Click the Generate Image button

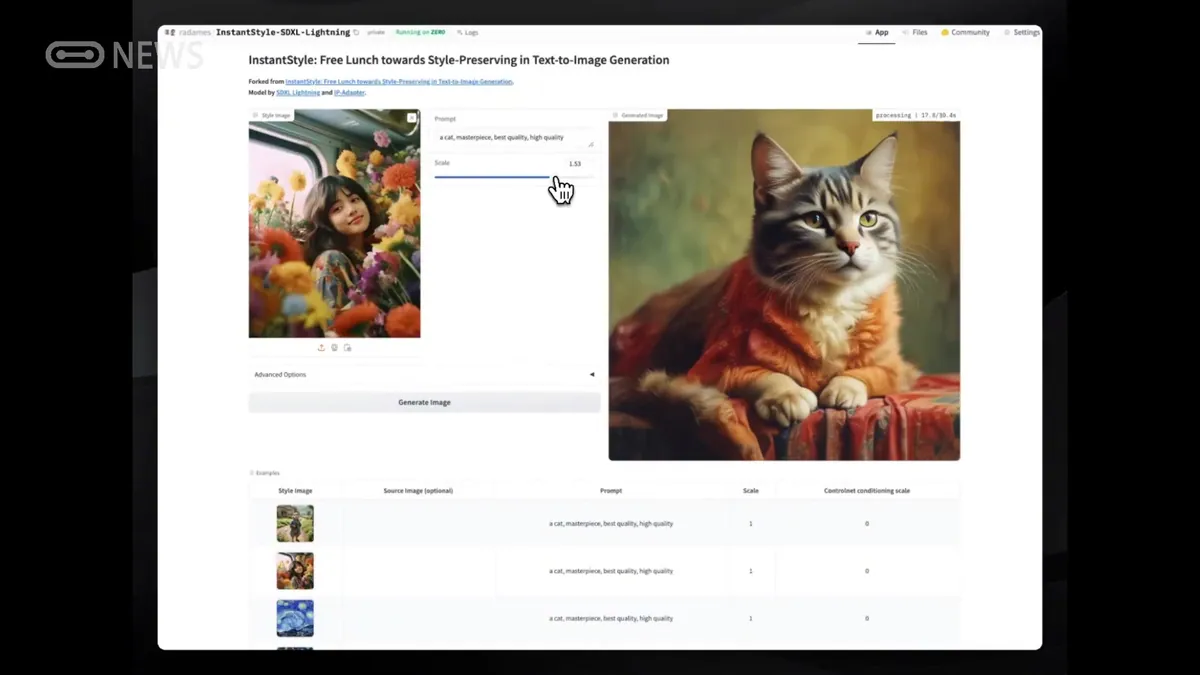pyautogui.click(x=424, y=402)
